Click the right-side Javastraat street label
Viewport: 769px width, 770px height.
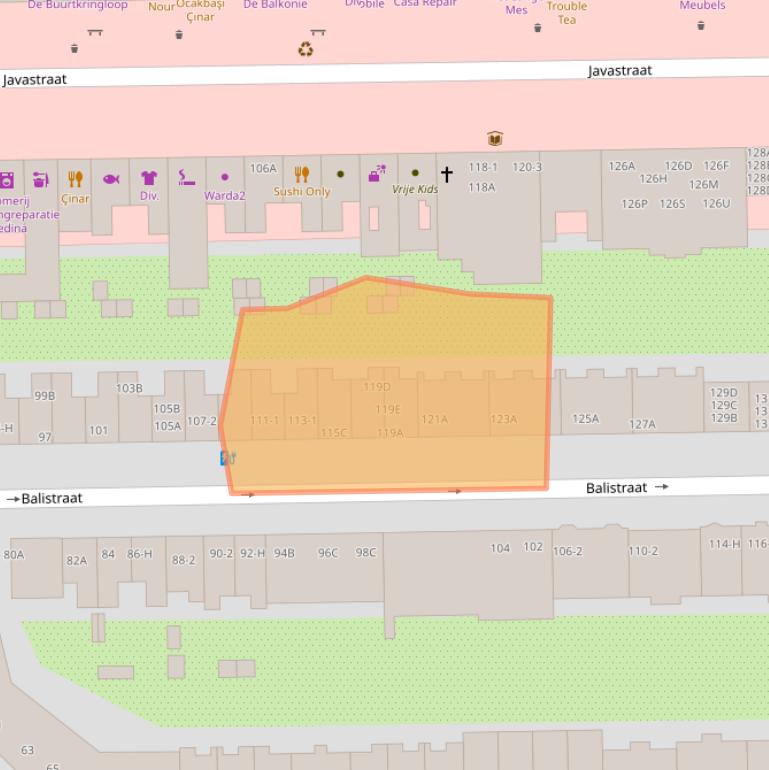[619, 70]
